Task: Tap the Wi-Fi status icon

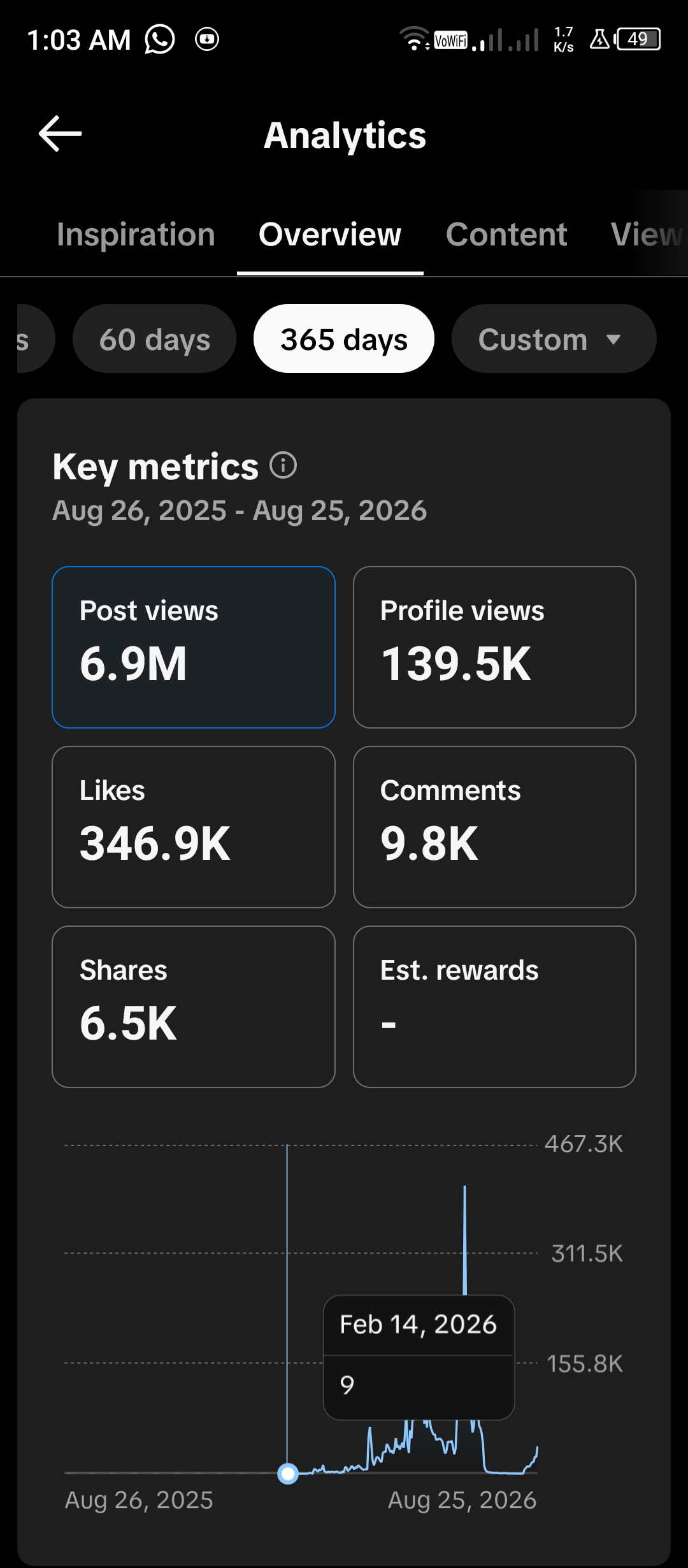Action: pos(415,39)
